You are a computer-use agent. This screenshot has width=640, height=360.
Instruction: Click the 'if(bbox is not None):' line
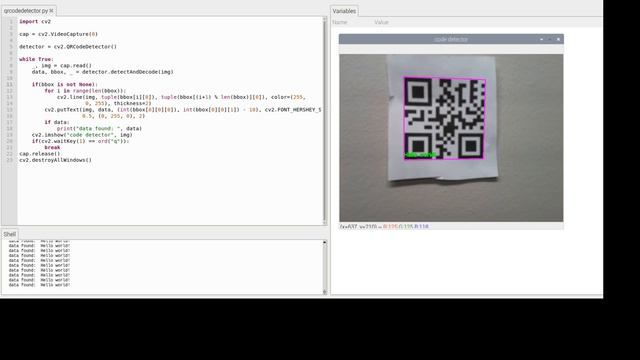[x=64, y=84]
